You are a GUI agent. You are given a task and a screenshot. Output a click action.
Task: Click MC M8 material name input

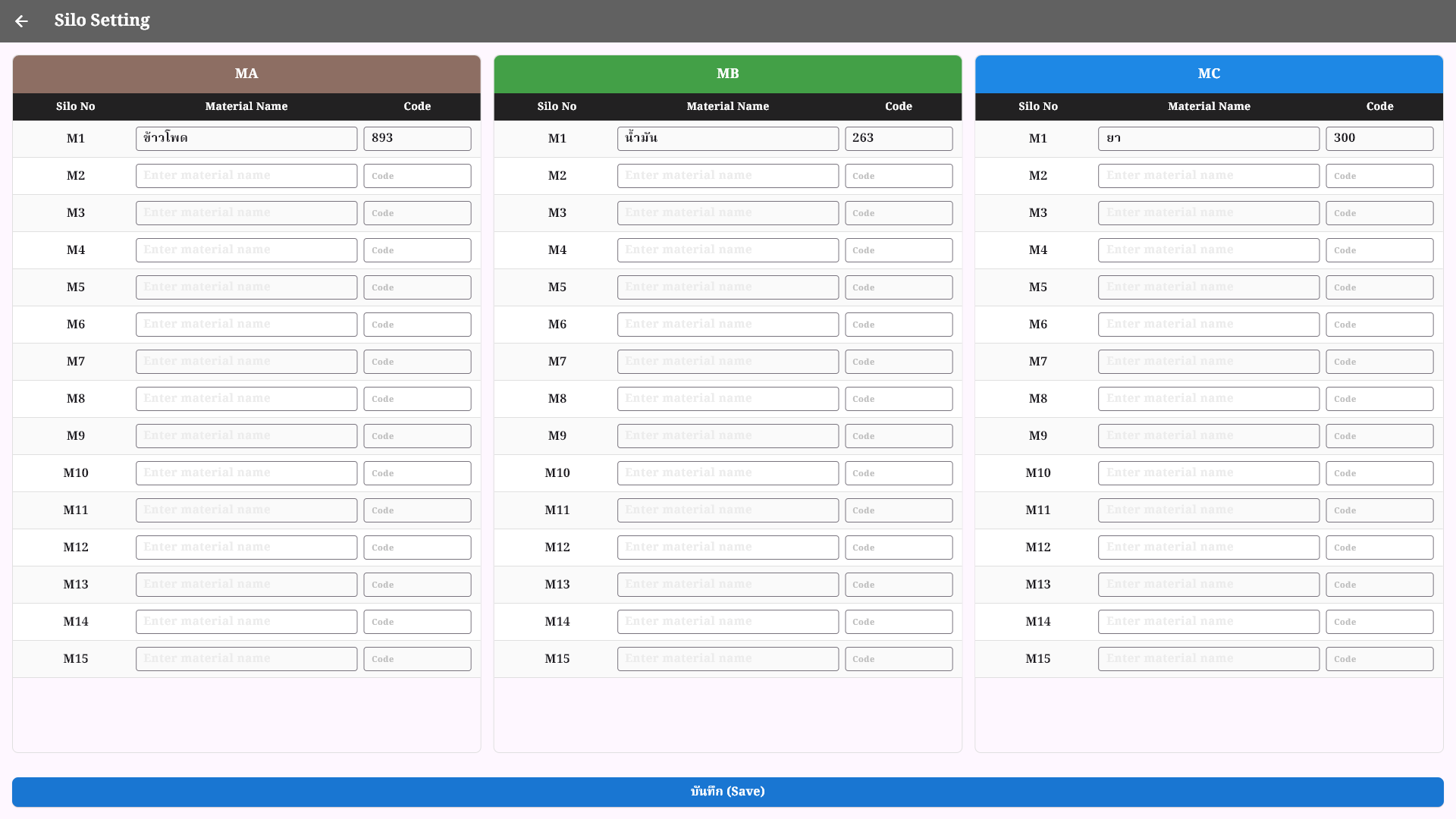point(1209,398)
